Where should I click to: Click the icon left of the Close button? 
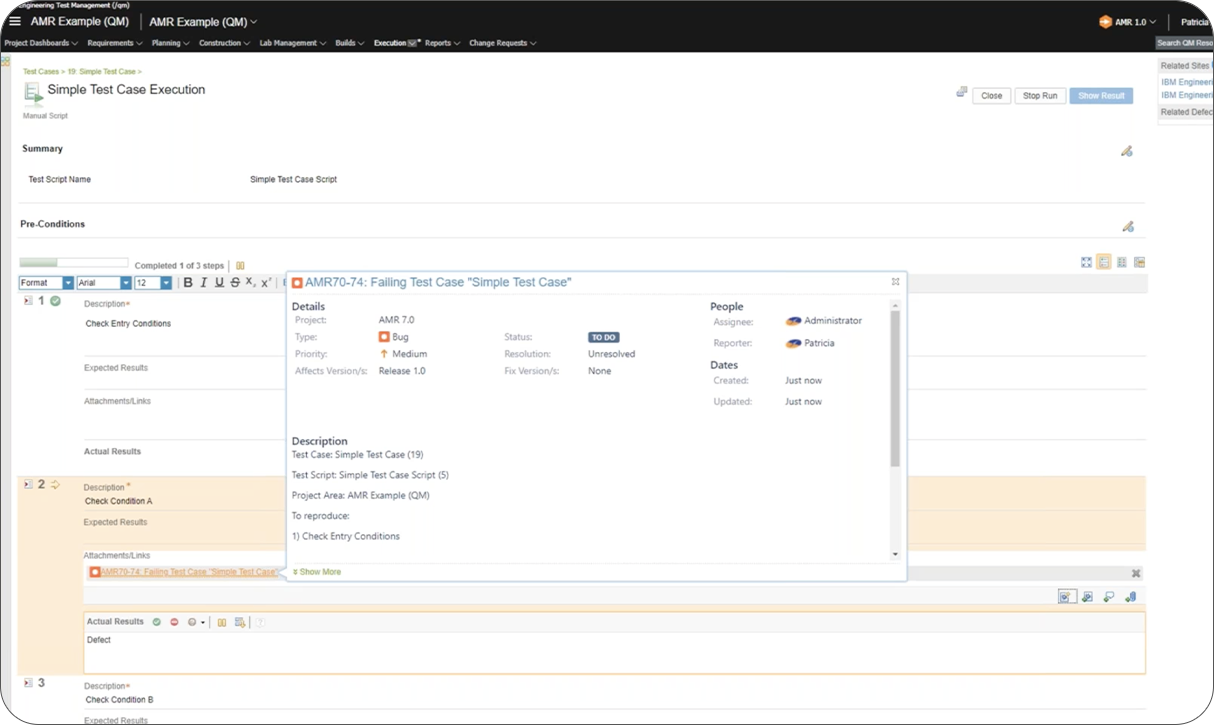(961, 92)
